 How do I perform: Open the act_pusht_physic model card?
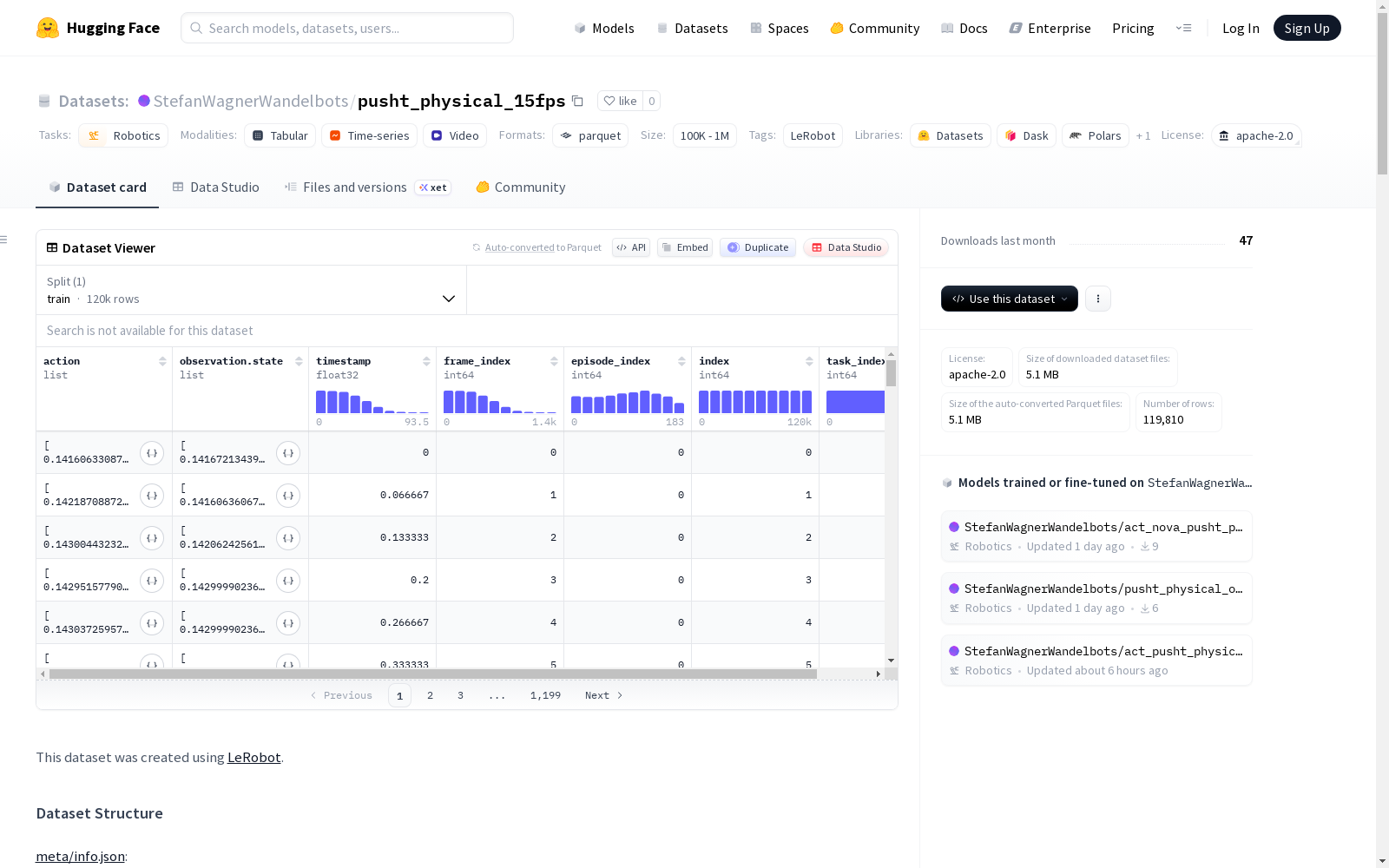point(1096,661)
